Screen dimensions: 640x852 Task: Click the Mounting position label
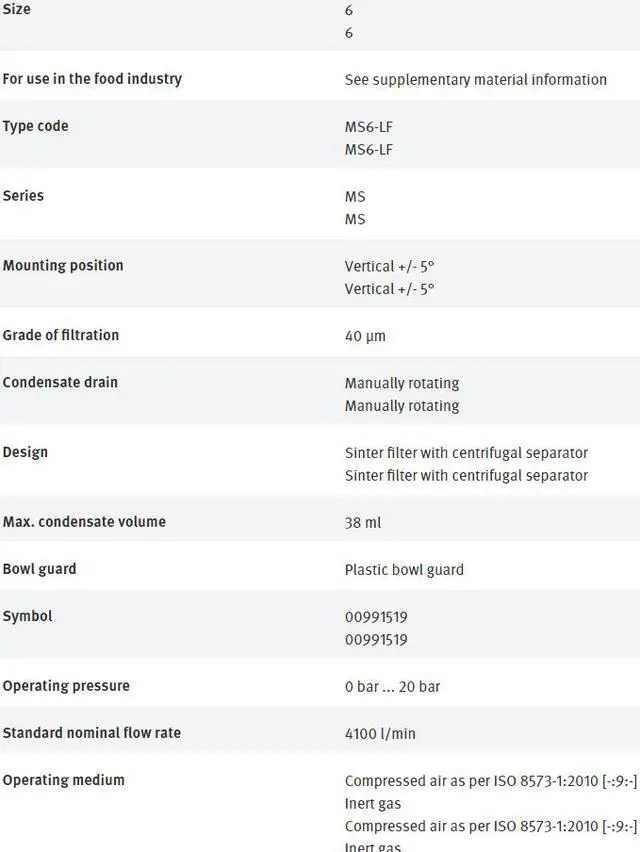point(63,266)
